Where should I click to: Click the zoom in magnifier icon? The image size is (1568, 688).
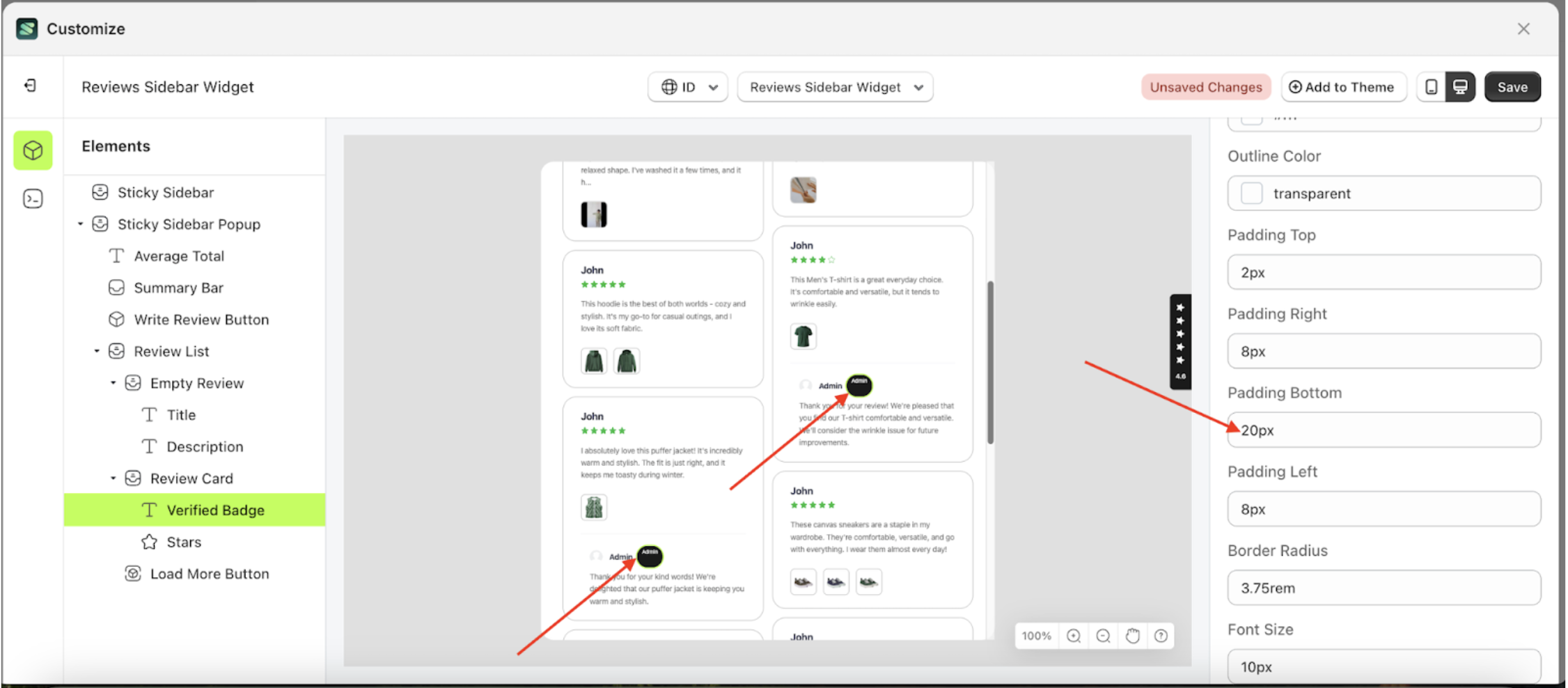click(x=1073, y=635)
